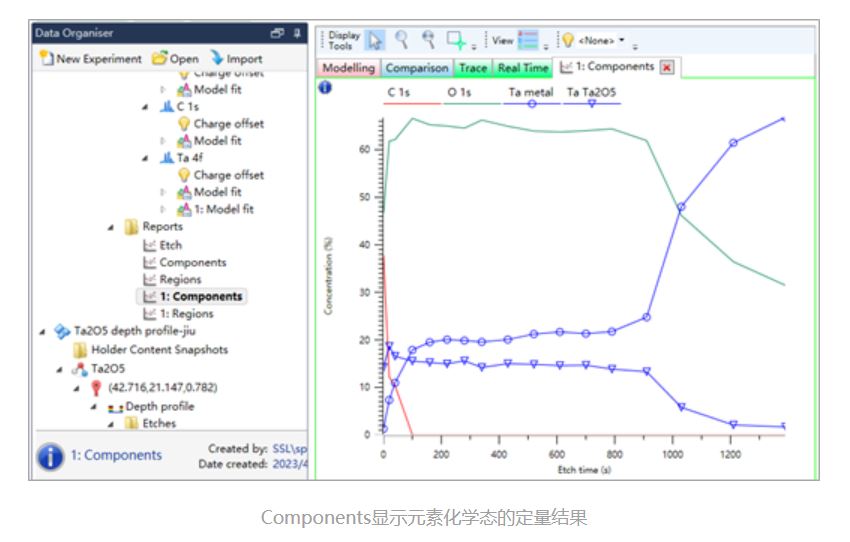The image size is (850, 542).
Task: Click the blue info icon above chart
Action: click(324, 87)
